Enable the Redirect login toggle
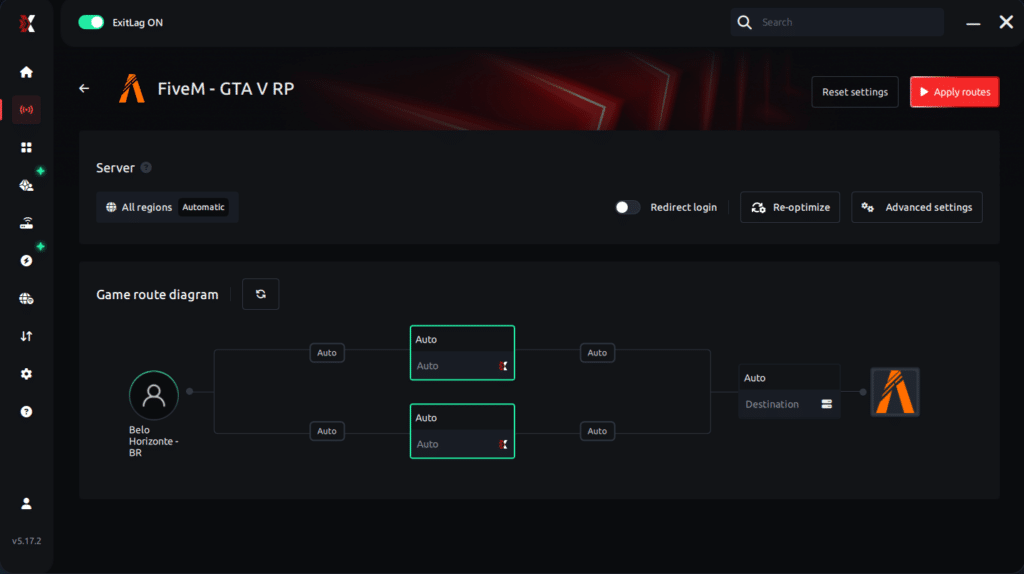 pos(627,207)
